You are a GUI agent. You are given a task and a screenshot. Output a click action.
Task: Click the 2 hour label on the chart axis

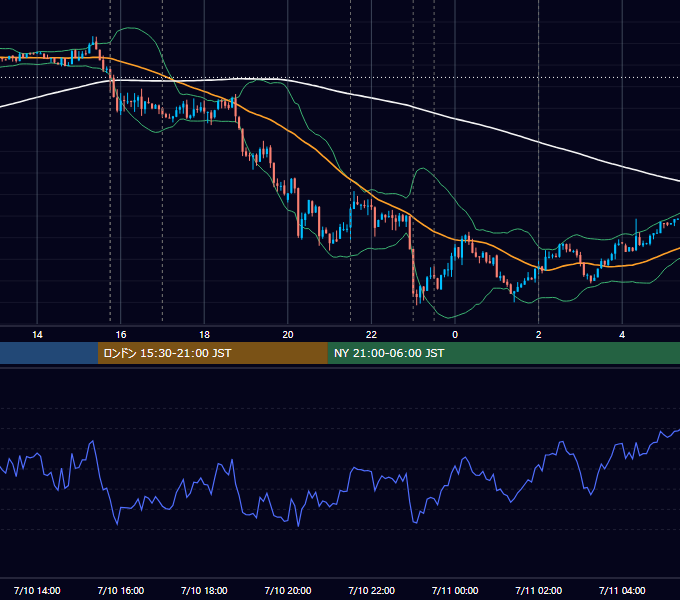pos(538,335)
